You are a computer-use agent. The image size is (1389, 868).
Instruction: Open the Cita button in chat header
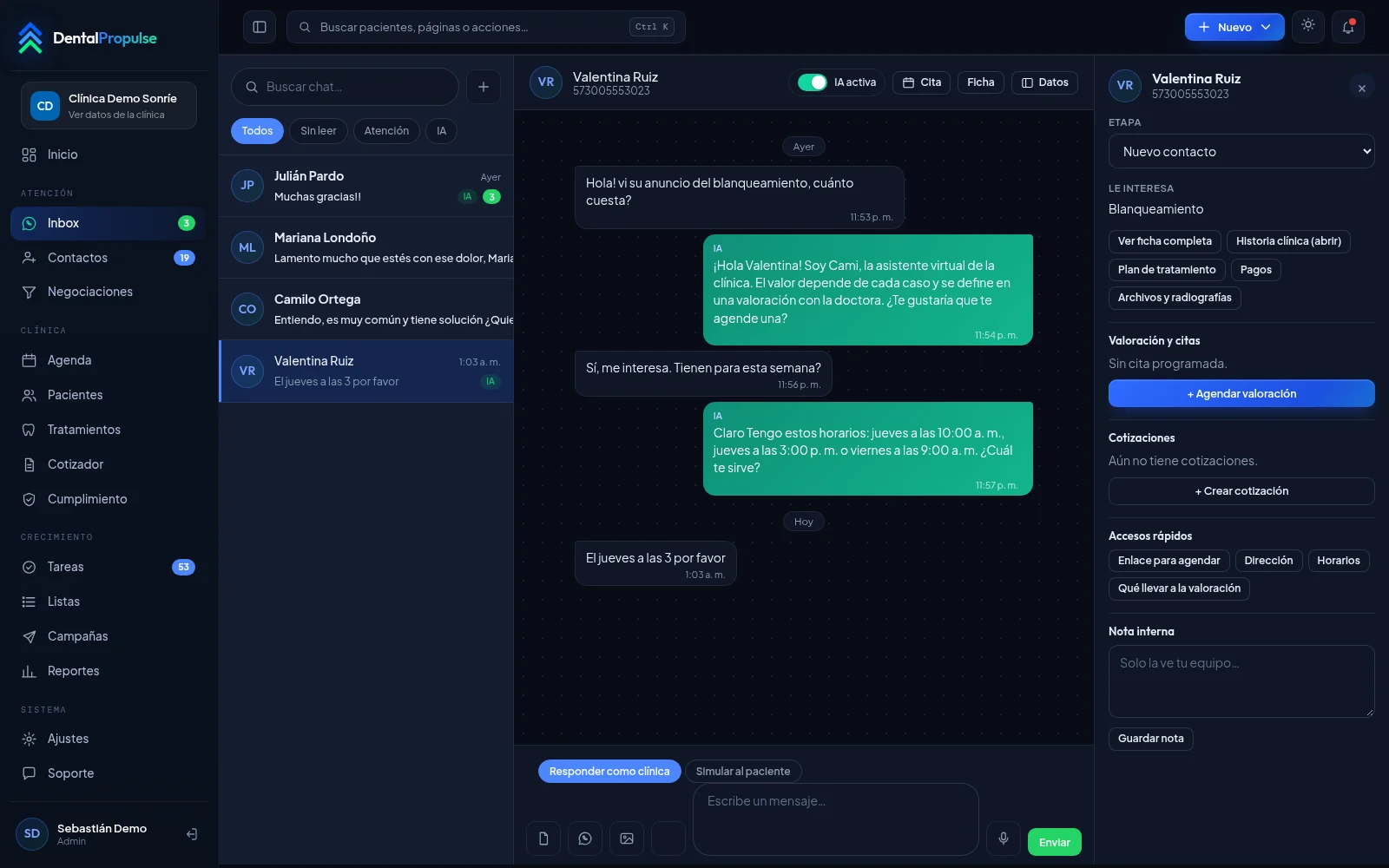[922, 82]
